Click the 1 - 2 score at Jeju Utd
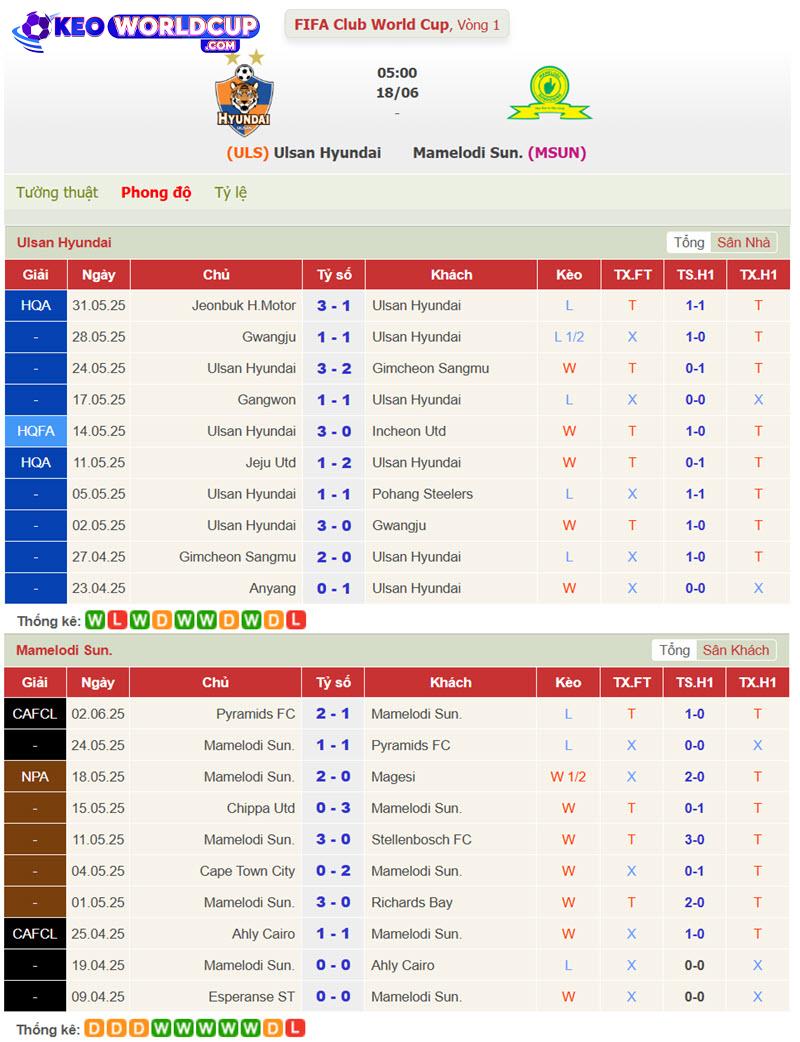The image size is (800, 1042). 334,463
